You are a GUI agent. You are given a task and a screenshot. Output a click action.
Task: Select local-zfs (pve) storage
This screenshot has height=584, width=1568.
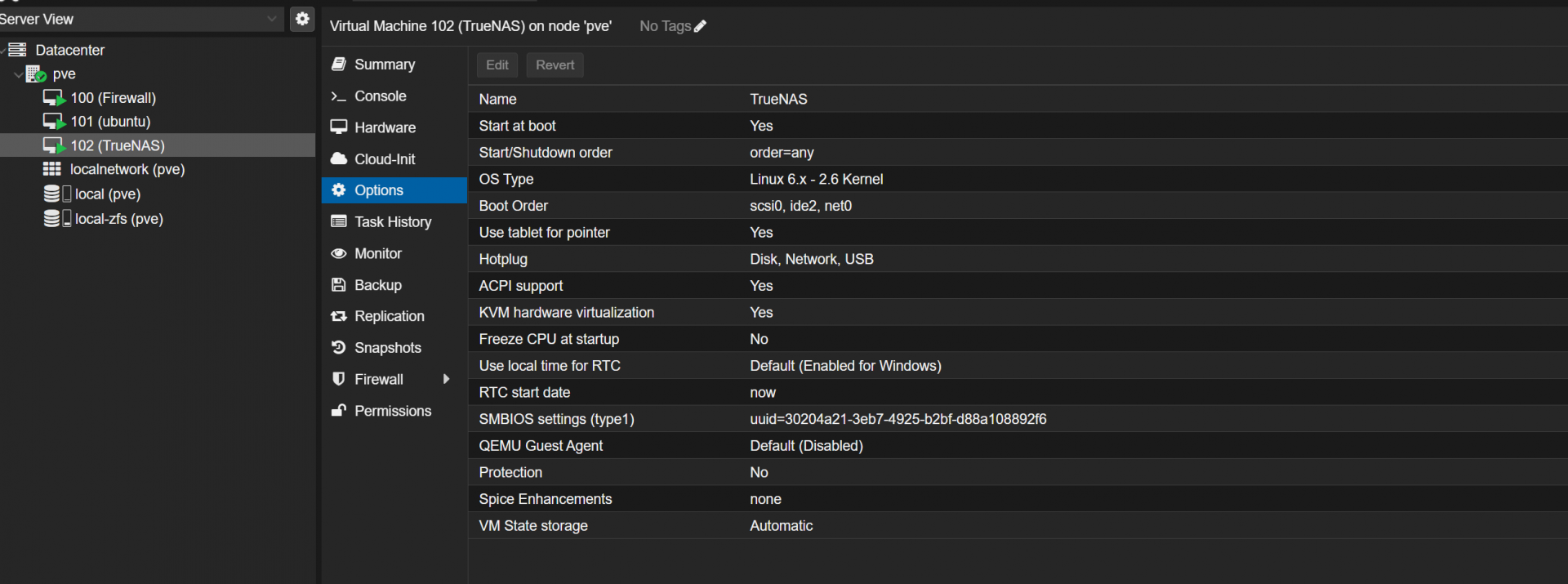(x=119, y=219)
